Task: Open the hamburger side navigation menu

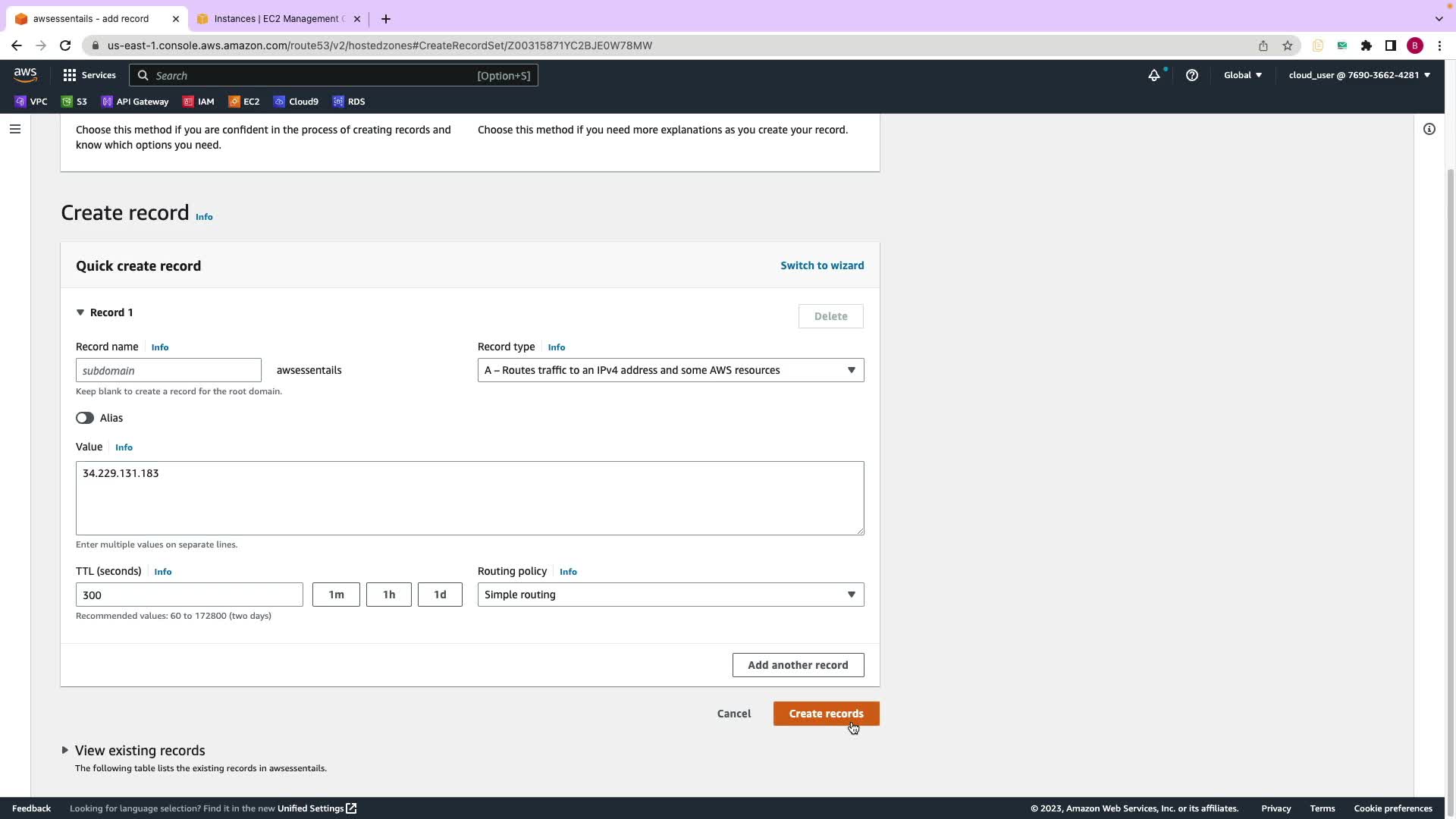Action: 14,129
